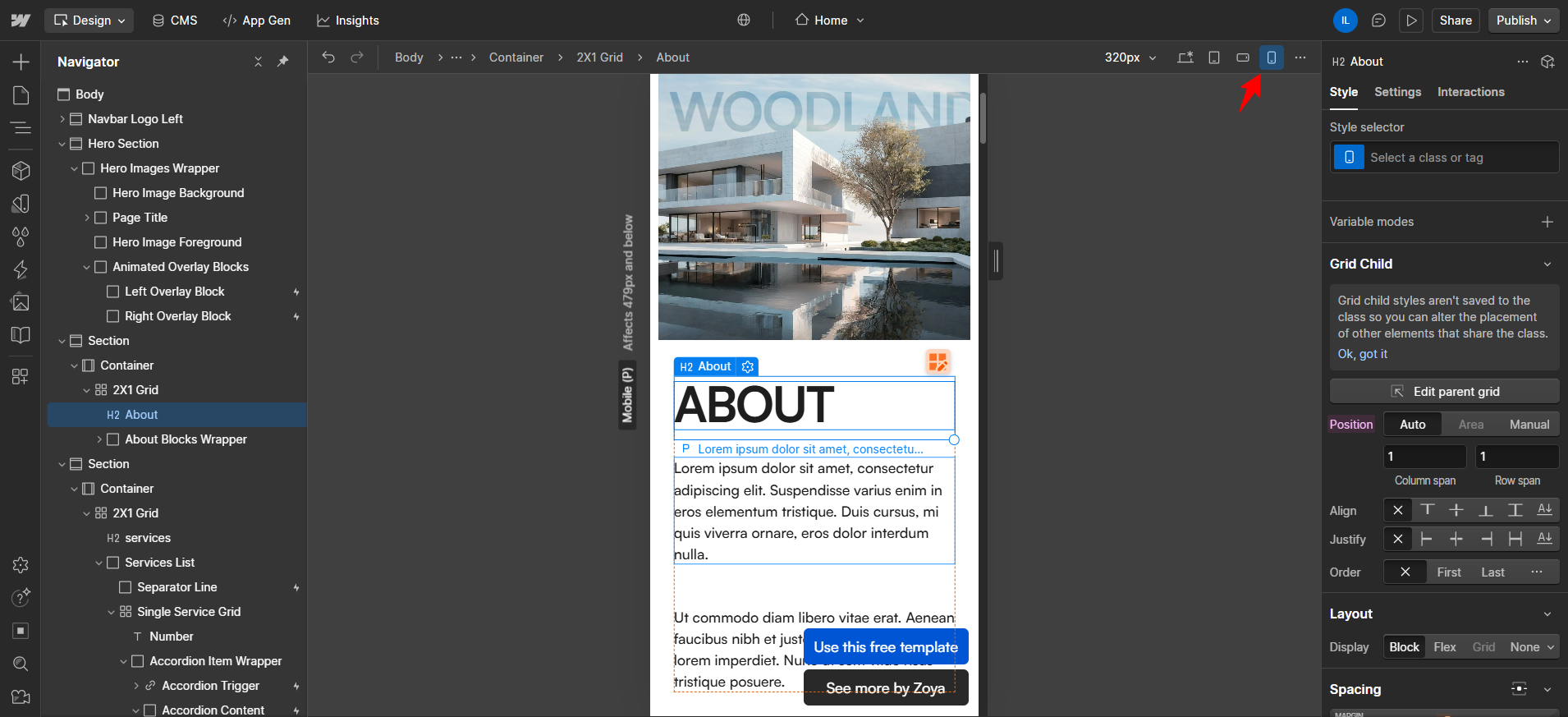Open canvas more options ellipsis
This screenshot has width=1568, height=717.
pyautogui.click(x=1300, y=57)
